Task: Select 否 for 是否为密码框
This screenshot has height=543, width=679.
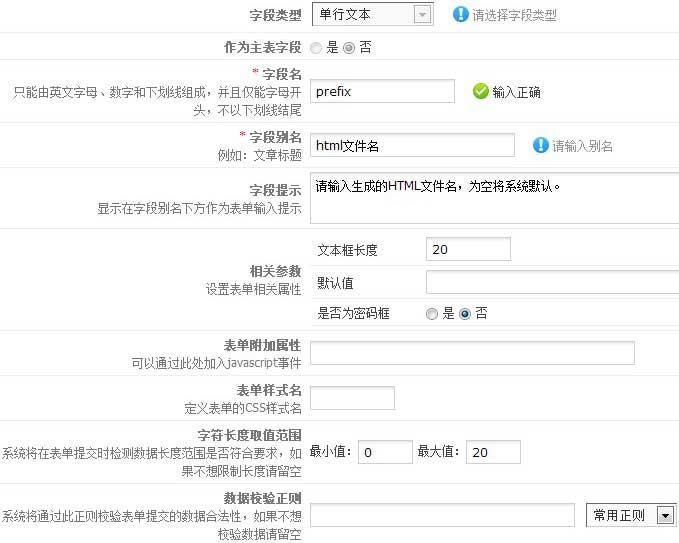Action: click(465, 314)
